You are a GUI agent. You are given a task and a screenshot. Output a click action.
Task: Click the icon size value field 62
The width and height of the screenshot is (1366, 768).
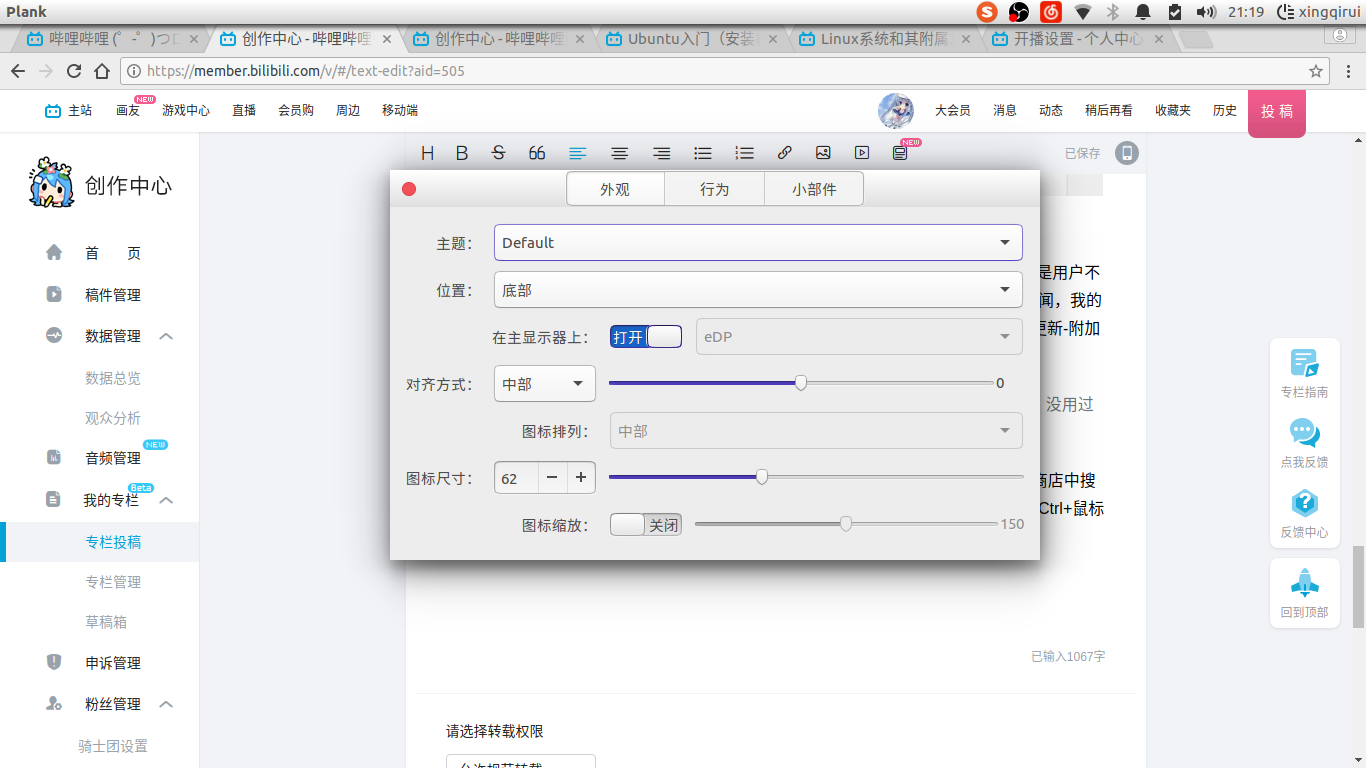[516, 478]
